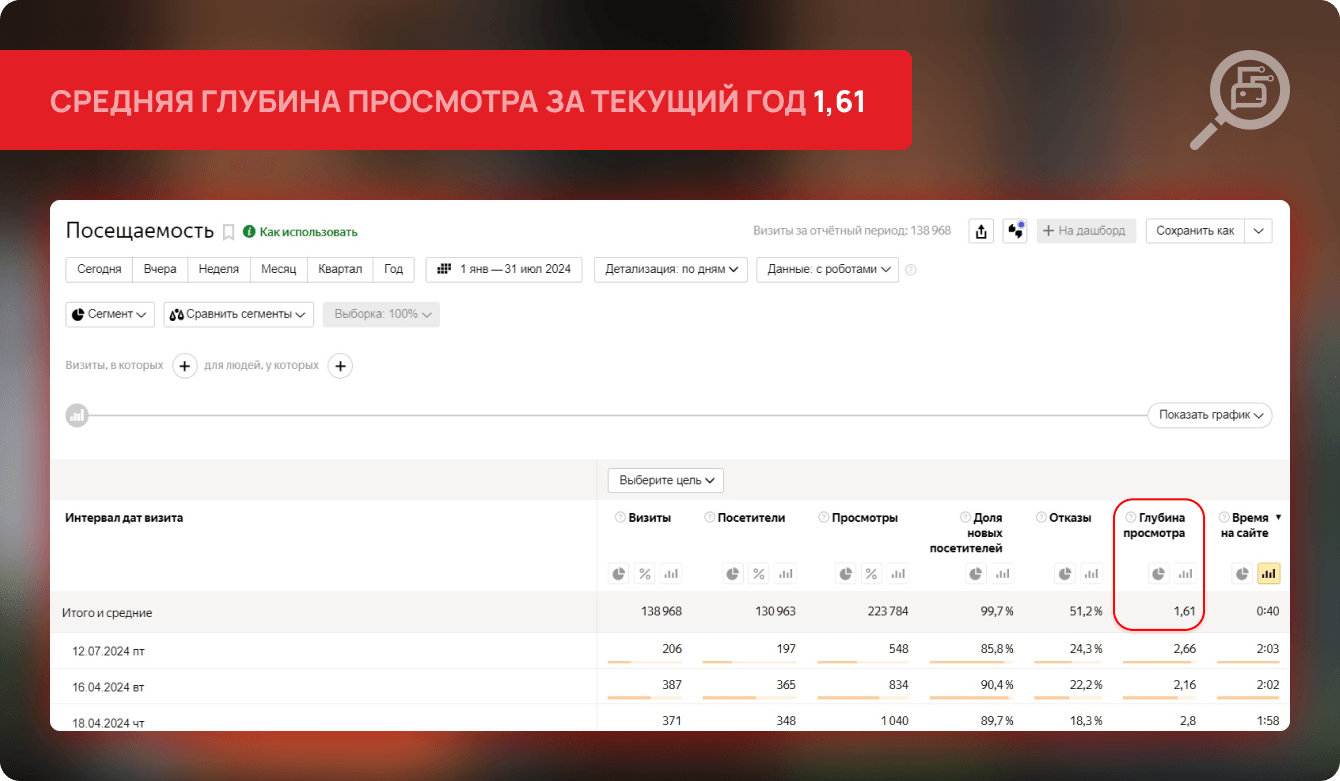Open the Выберите цель dropdown
The height and width of the screenshot is (781, 1340).
(666, 480)
